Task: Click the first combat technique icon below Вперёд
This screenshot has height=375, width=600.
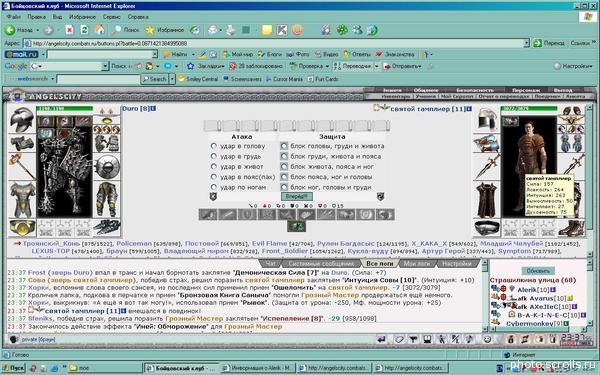Action: (x=208, y=214)
